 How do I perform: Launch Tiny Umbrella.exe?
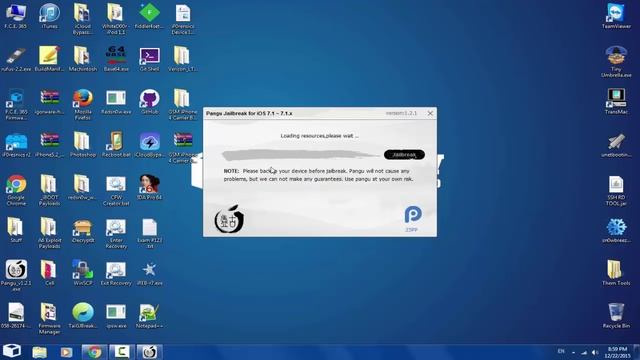pyautogui.click(x=616, y=62)
